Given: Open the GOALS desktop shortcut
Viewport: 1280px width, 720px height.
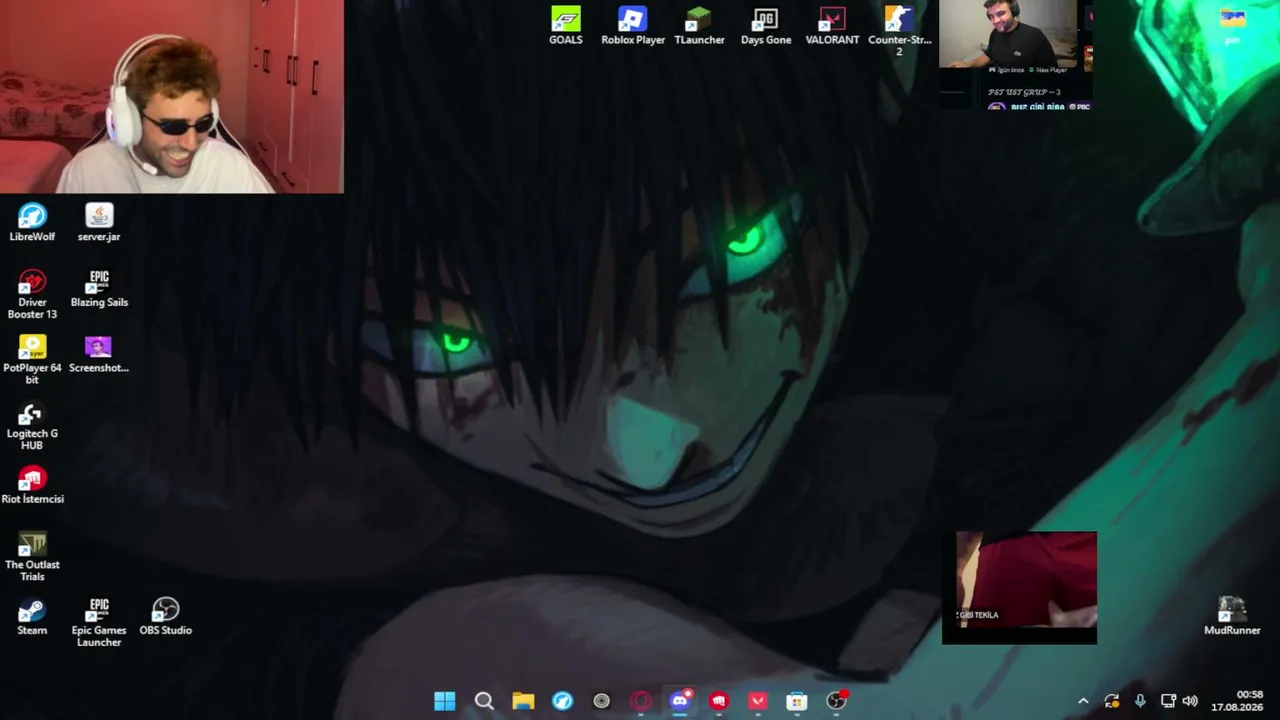Looking at the screenshot, I should (565, 26).
